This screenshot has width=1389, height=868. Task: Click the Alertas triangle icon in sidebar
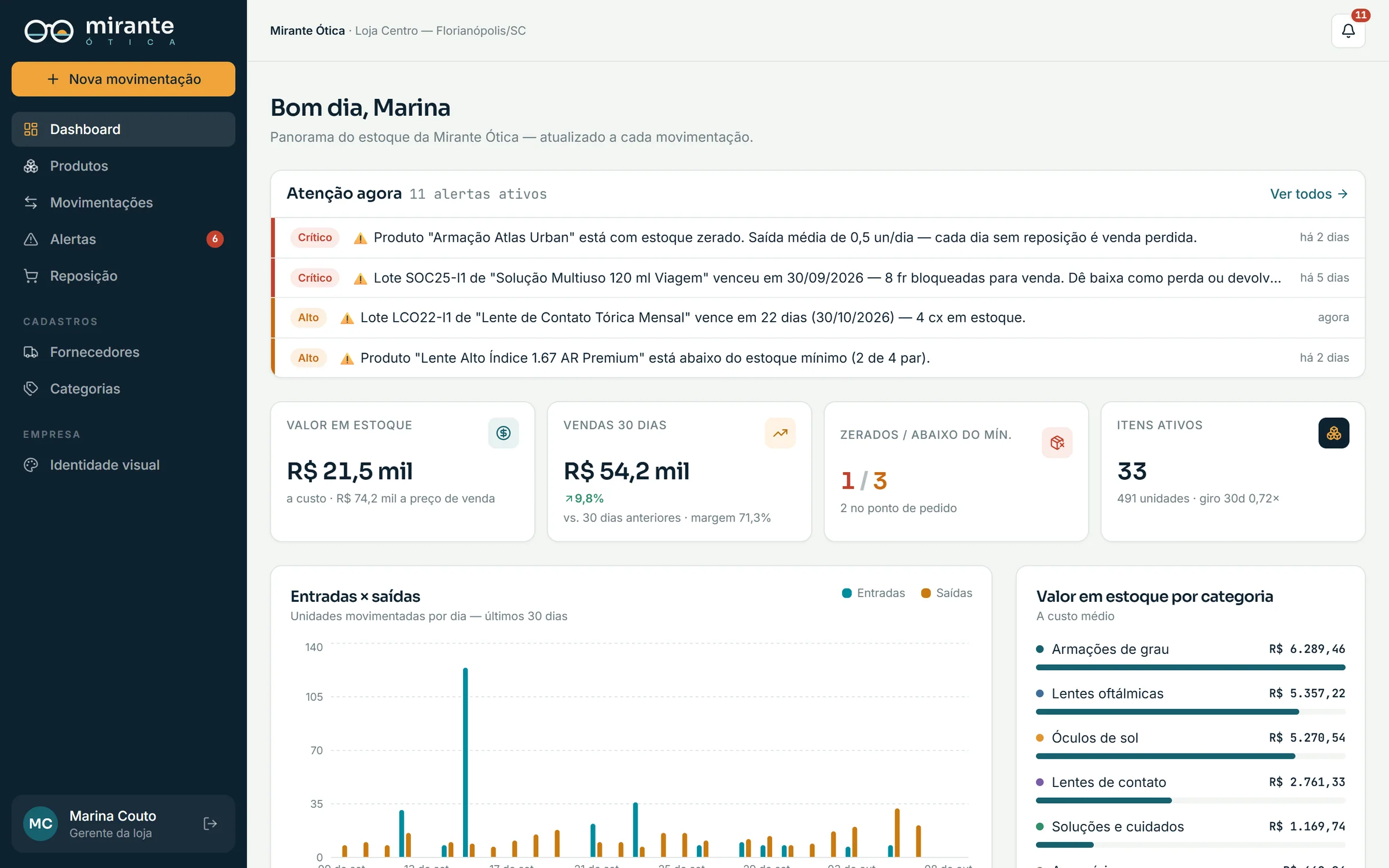click(31, 239)
